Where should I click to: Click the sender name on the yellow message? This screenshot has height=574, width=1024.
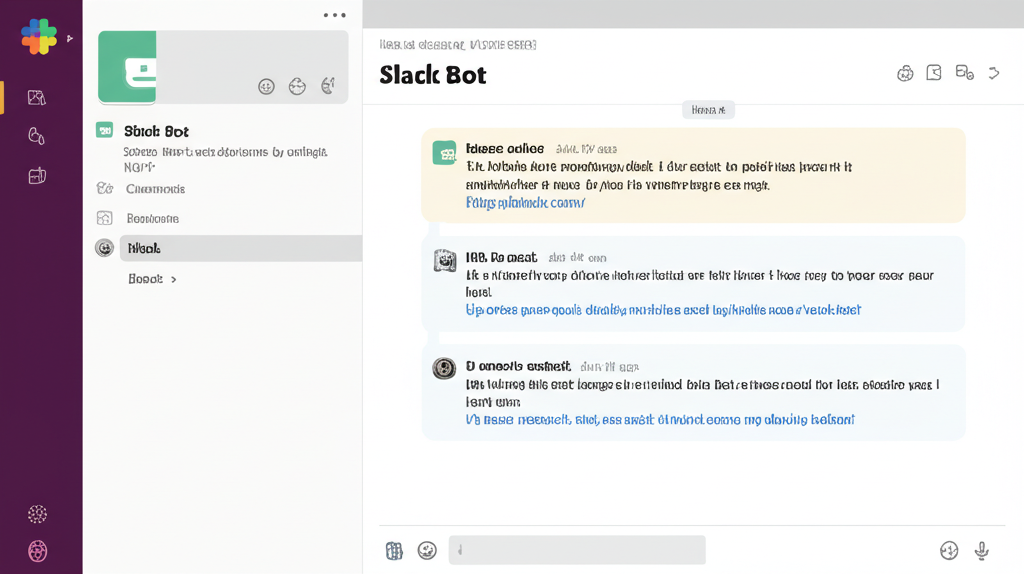(x=505, y=148)
